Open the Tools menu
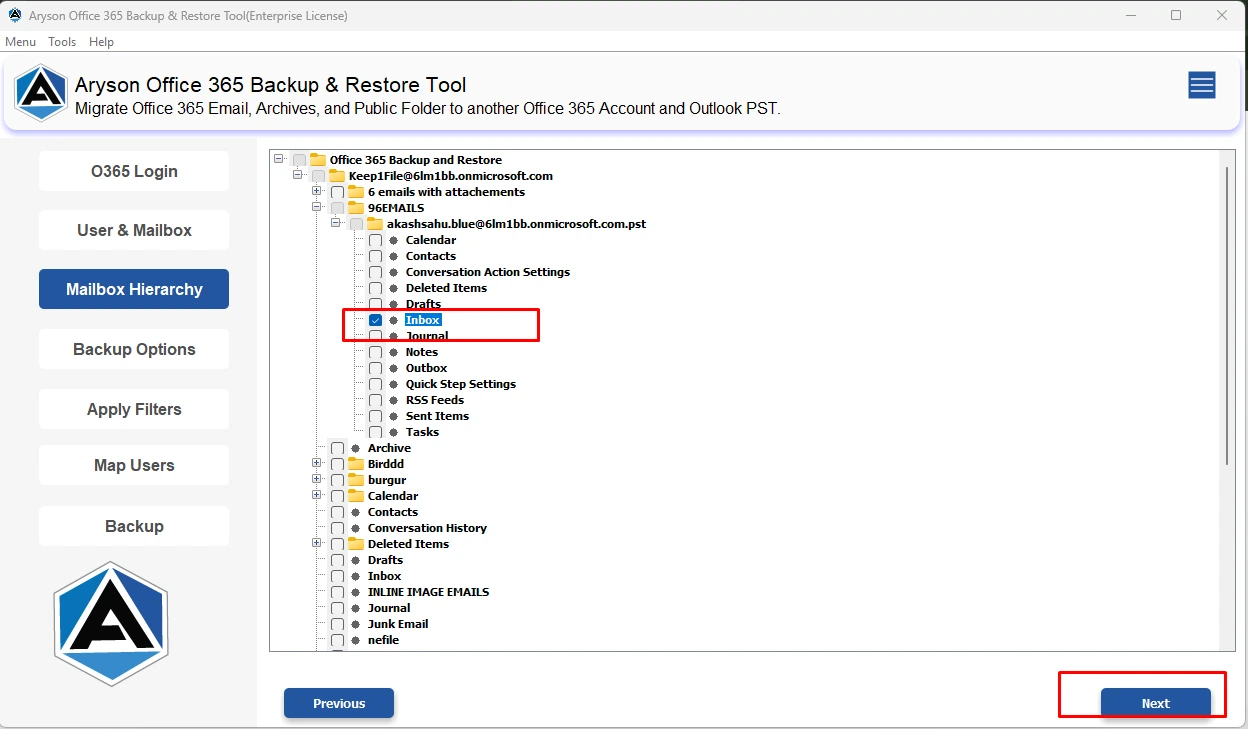The height and width of the screenshot is (729, 1248). coord(62,42)
